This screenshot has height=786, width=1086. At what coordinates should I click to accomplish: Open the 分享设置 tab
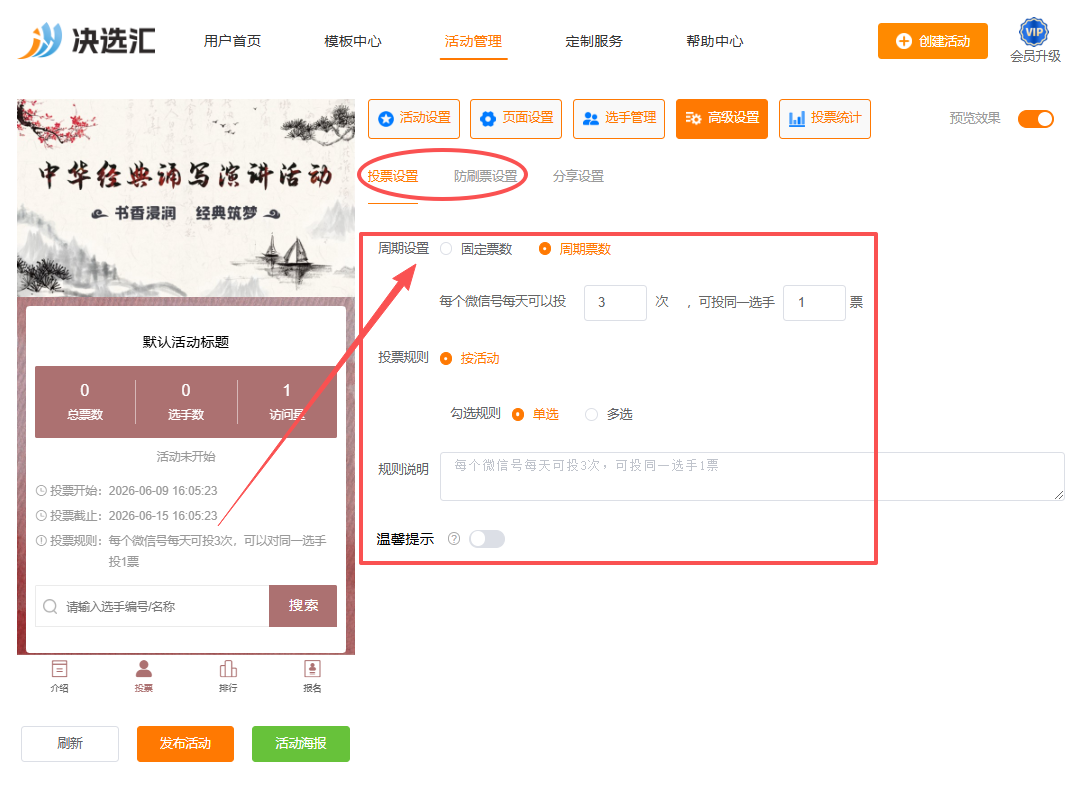578,177
